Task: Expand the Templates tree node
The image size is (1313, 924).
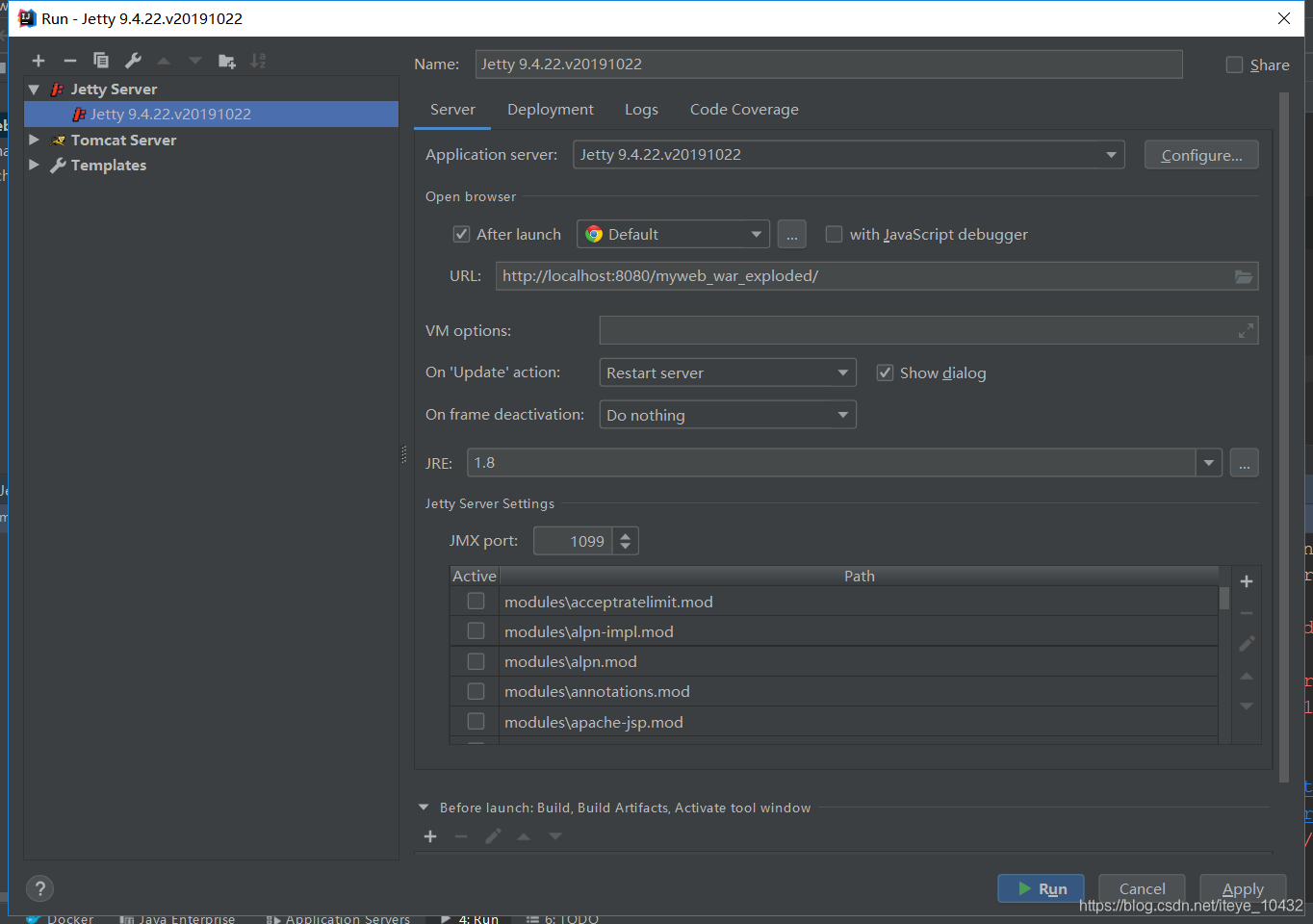Action: [x=34, y=165]
